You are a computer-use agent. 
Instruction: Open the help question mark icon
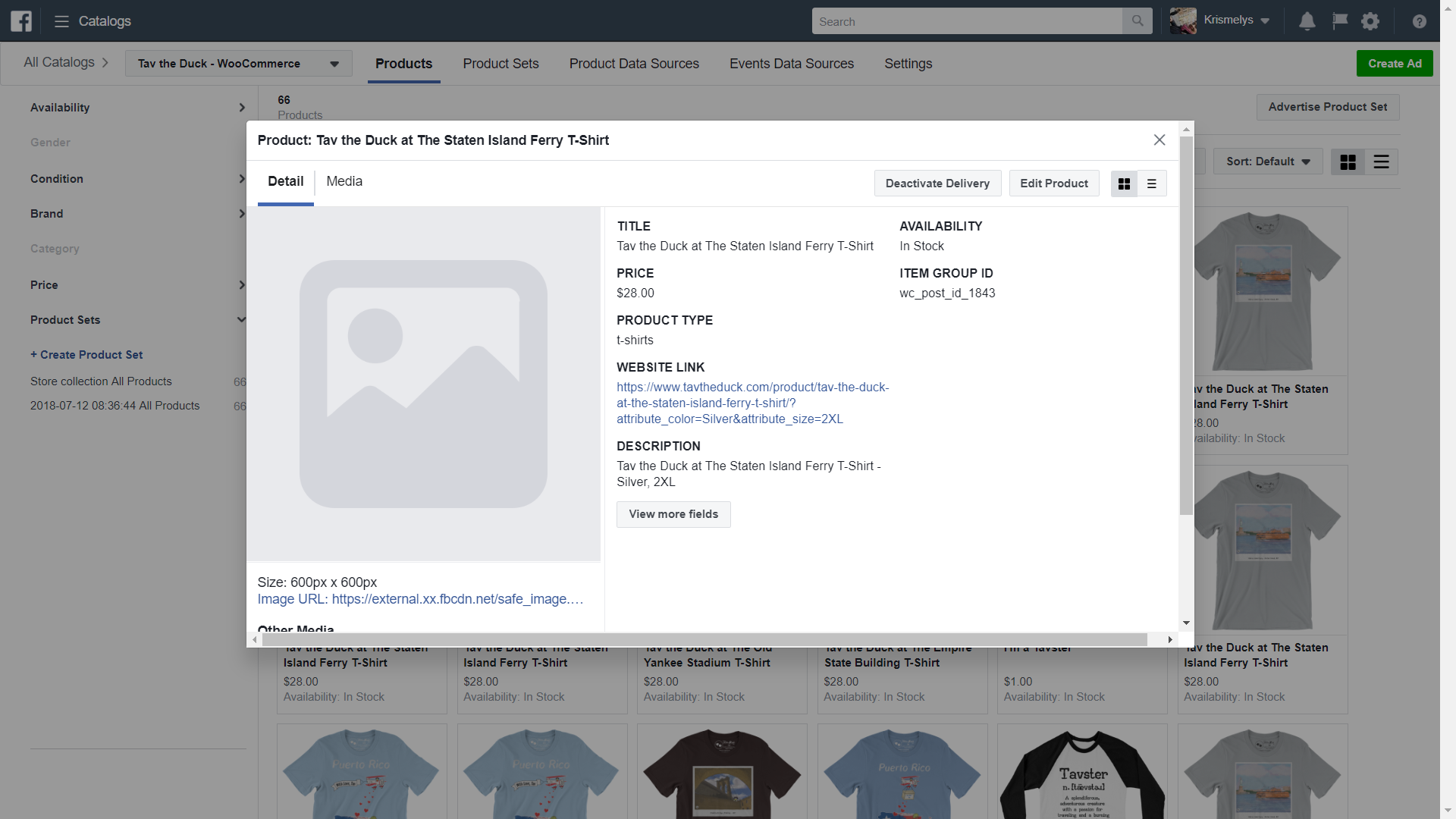(1419, 21)
